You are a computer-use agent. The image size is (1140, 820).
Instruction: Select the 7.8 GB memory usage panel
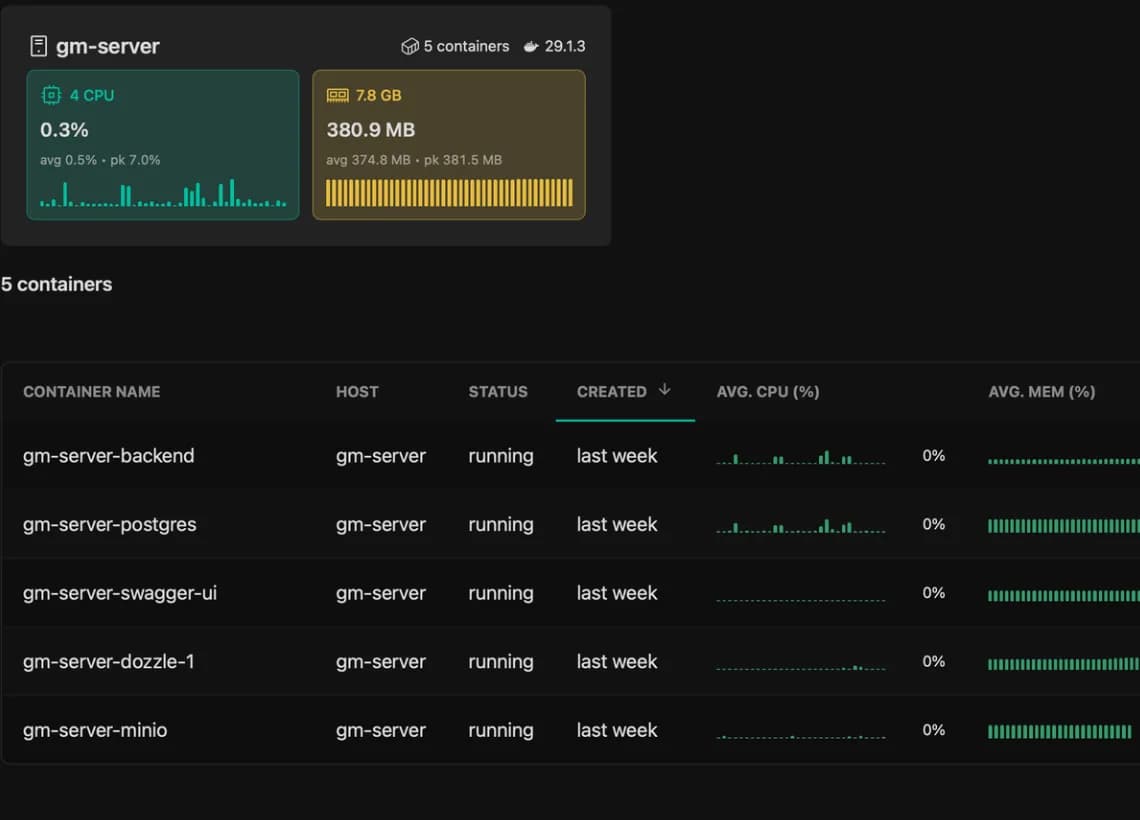449,145
